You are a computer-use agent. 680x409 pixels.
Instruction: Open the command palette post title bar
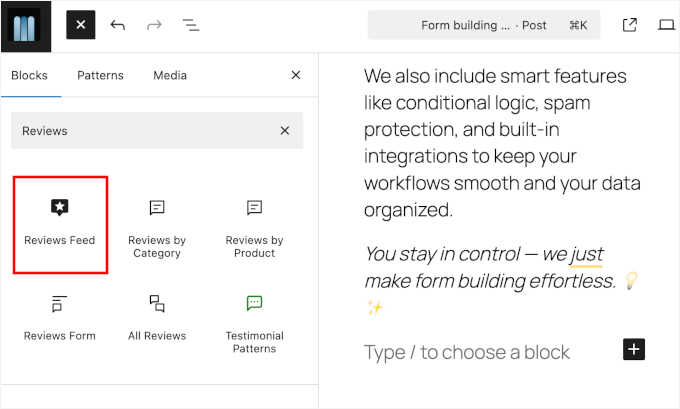point(484,25)
